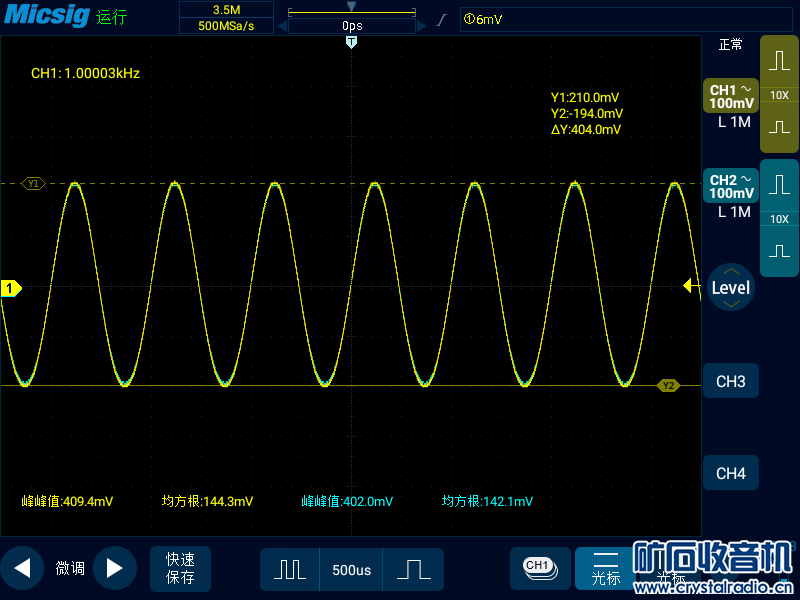This screenshot has width=800, height=600.
Task: Select the Y1 cursor marker
Action: (34, 184)
